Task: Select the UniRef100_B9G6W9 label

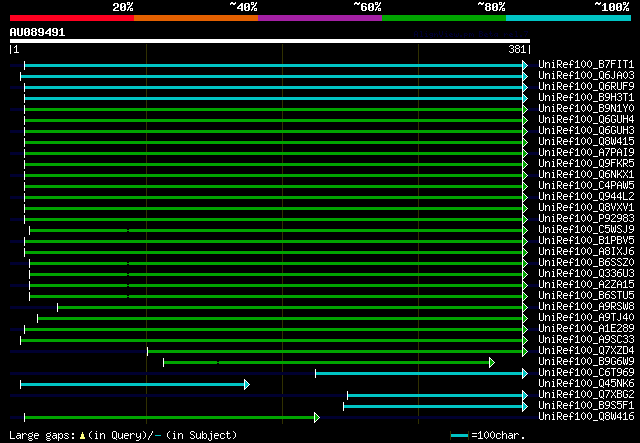Action: click(x=586, y=362)
